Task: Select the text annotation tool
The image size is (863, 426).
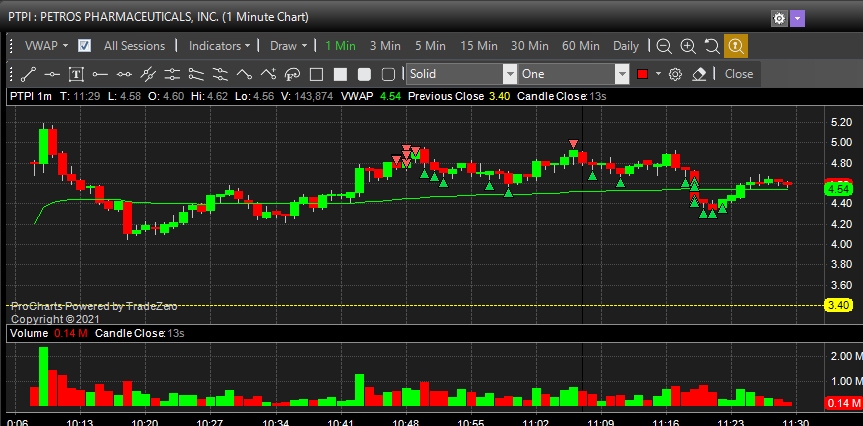Action: (76, 74)
